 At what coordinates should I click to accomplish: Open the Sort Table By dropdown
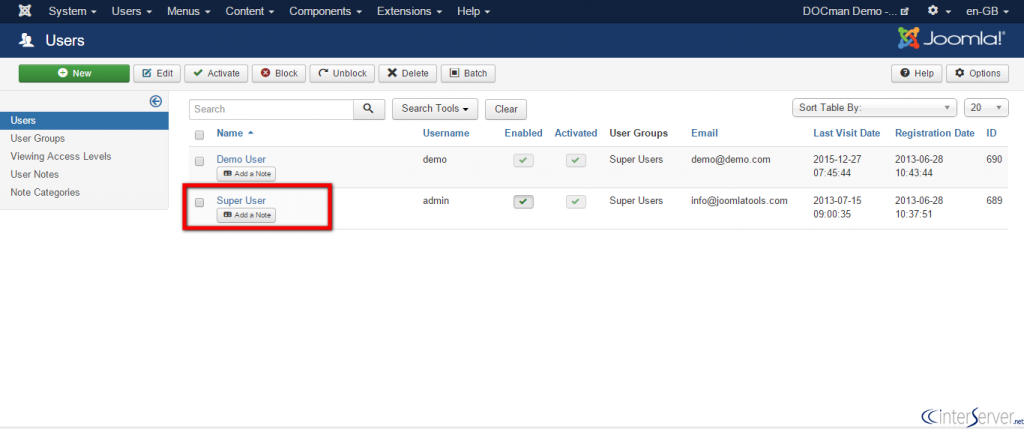click(874, 108)
